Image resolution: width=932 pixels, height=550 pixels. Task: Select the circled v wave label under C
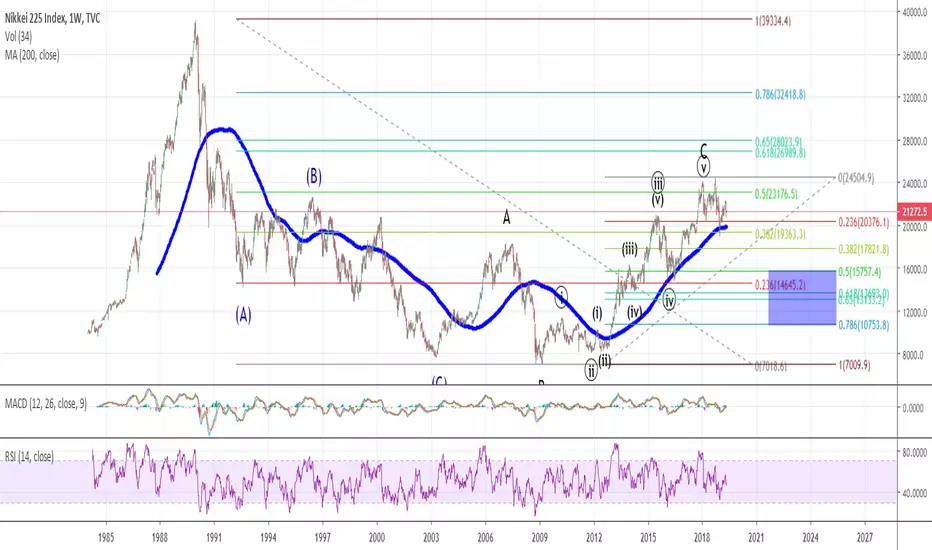703,168
